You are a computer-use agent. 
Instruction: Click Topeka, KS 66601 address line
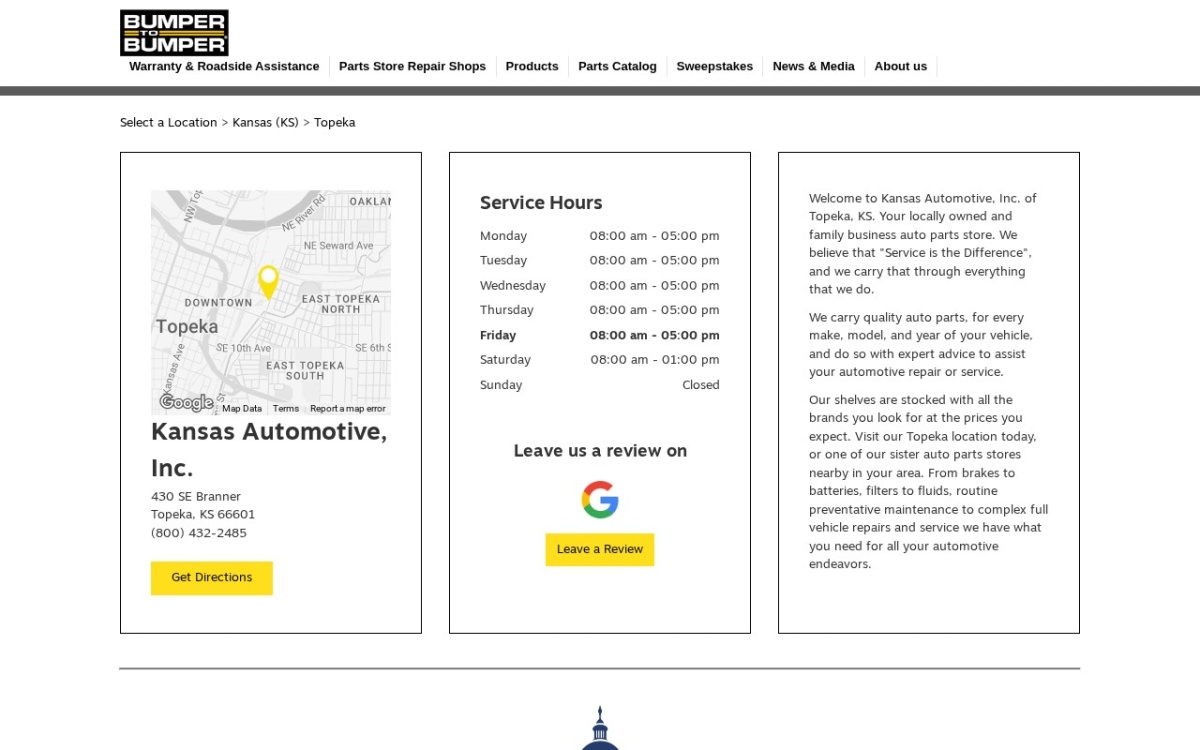(x=203, y=515)
